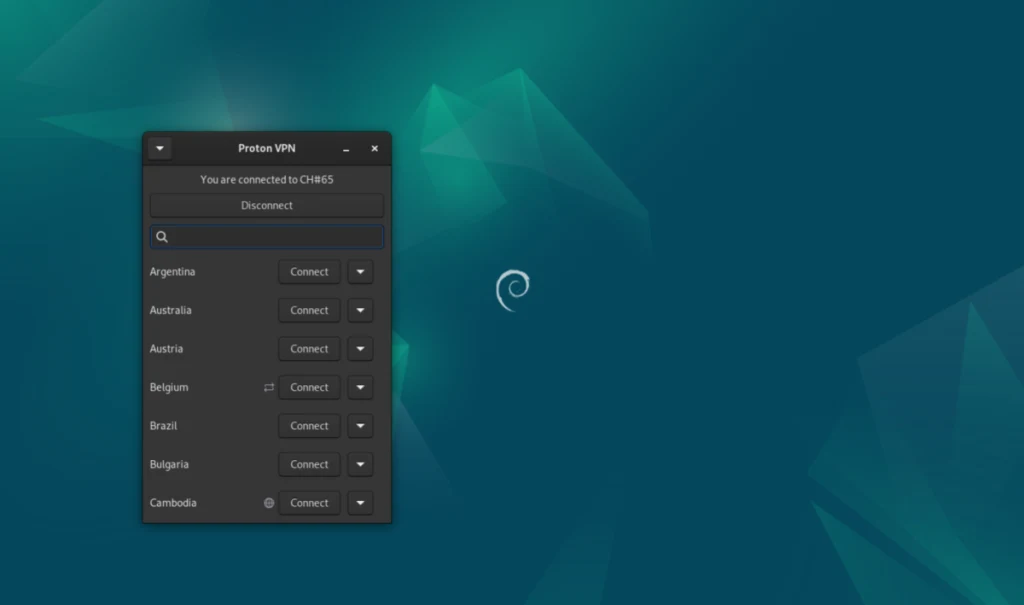Image resolution: width=1024 pixels, height=605 pixels.
Task: Open the Proton VPN application menu arrow
Action: pyautogui.click(x=159, y=148)
